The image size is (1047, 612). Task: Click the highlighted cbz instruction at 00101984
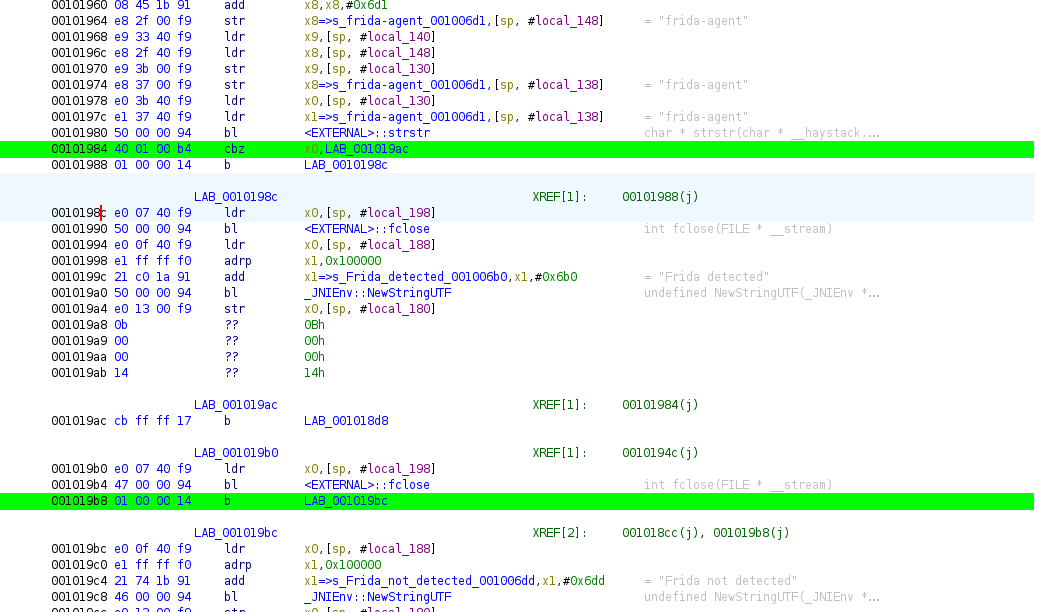[x=517, y=149]
